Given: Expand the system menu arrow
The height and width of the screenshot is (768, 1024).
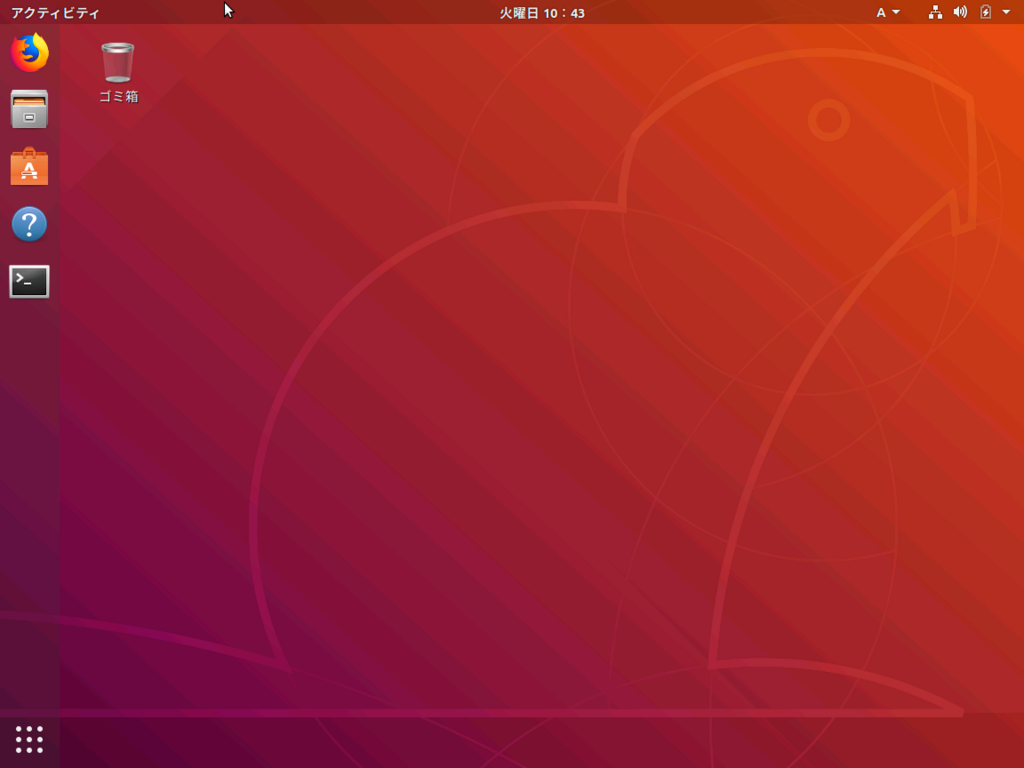Looking at the screenshot, I should pos(1006,12).
